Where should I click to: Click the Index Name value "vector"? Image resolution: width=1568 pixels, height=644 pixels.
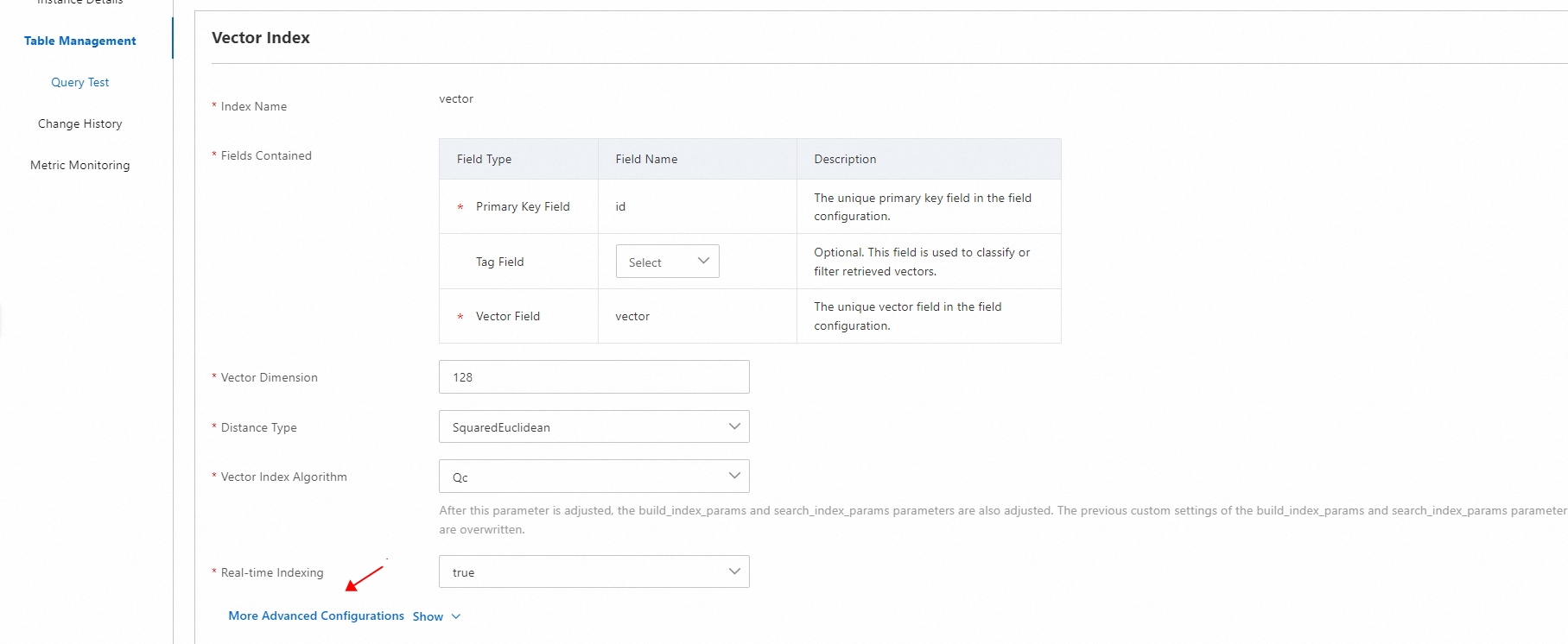456,98
